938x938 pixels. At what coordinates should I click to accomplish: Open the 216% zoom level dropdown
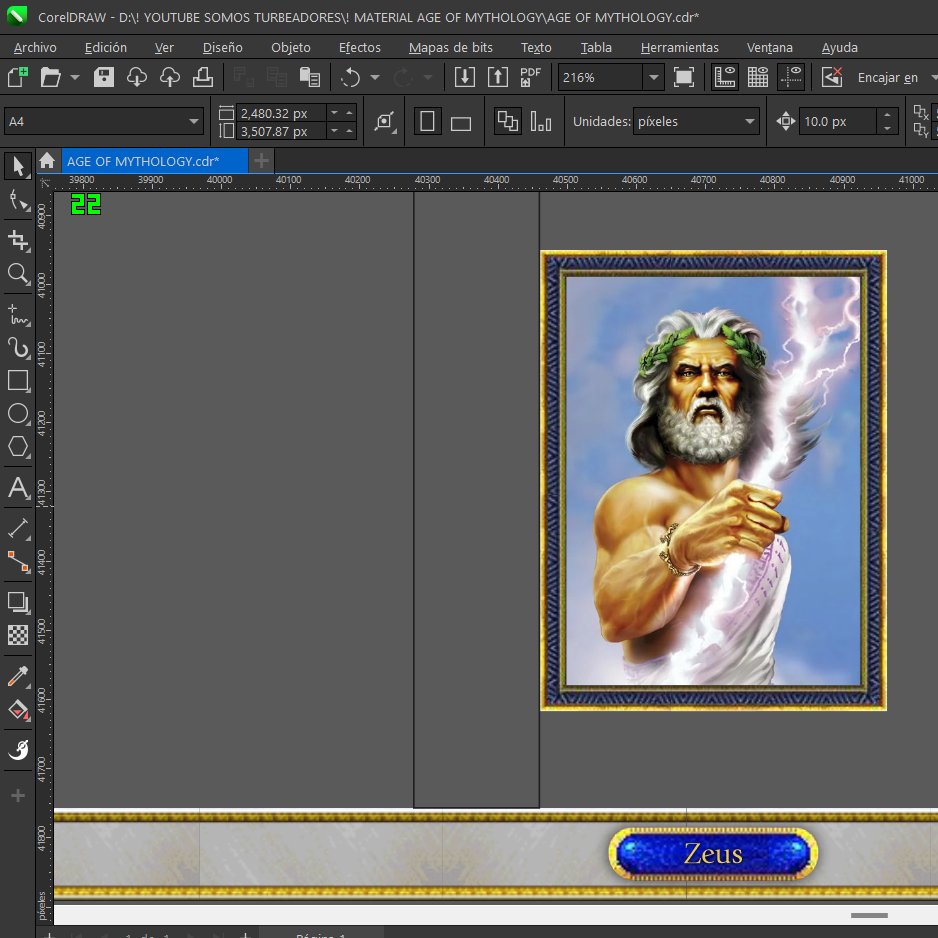coord(654,77)
